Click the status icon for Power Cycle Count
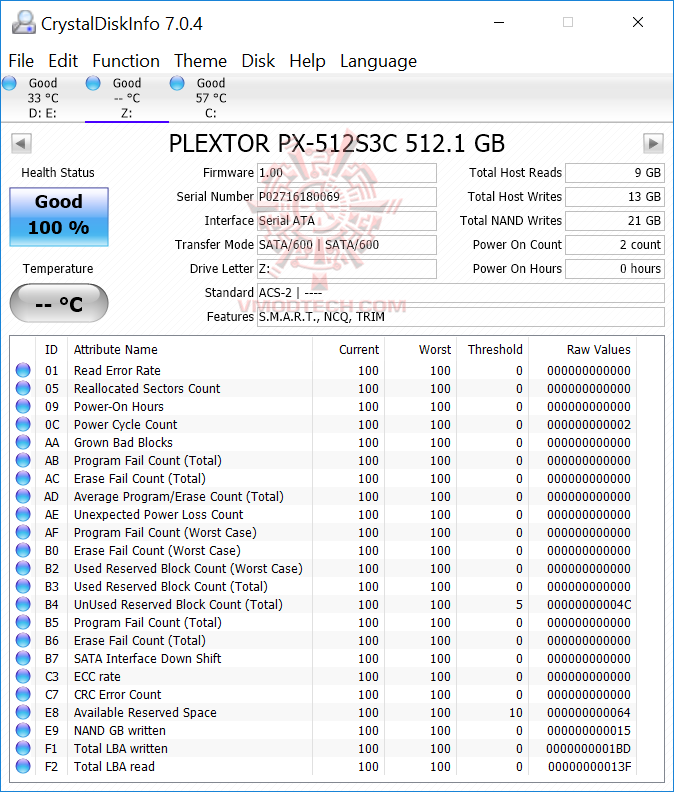This screenshot has height=792, width=674. [23, 424]
